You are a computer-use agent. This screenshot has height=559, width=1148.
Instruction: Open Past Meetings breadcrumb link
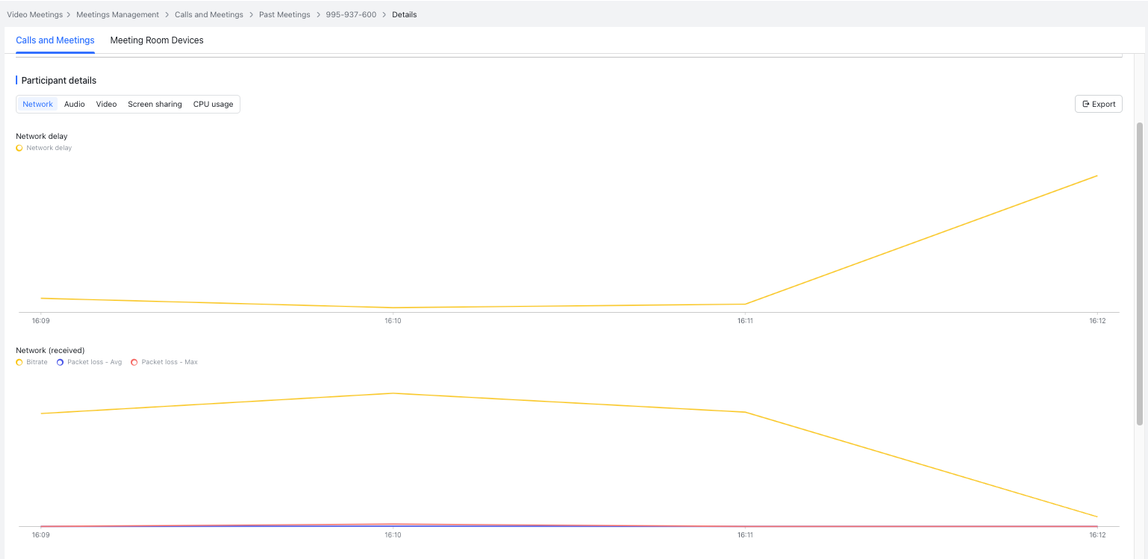284,15
